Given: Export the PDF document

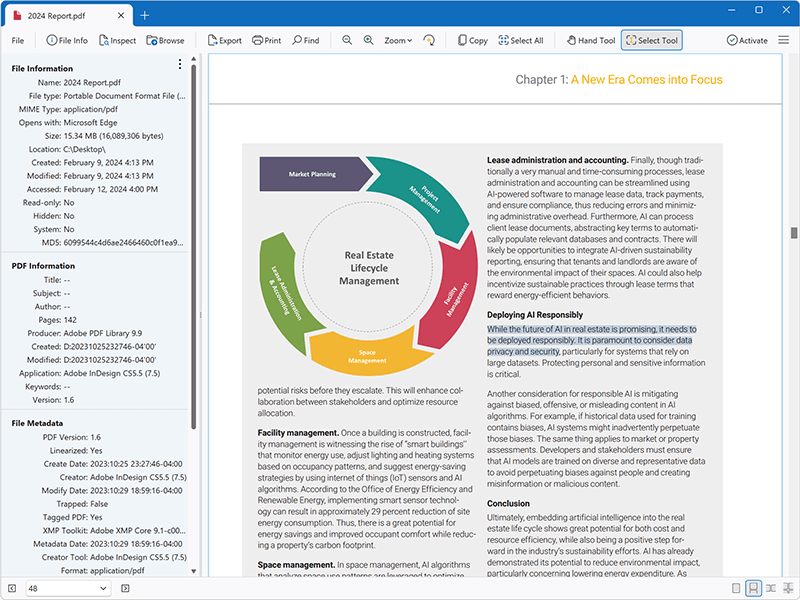Looking at the screenshot, I should [x=224, y=41].
